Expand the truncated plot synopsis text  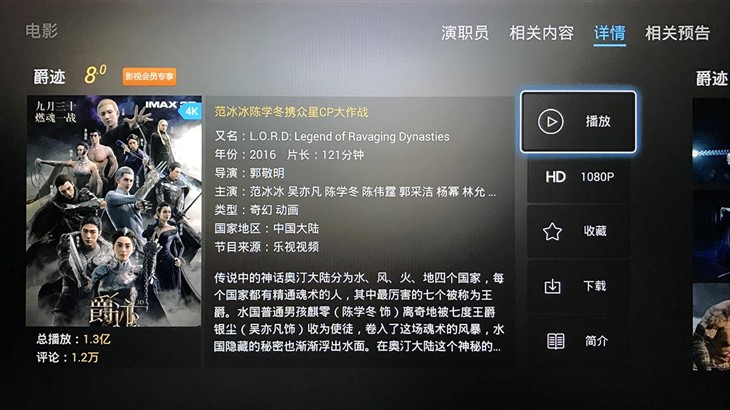358,312
